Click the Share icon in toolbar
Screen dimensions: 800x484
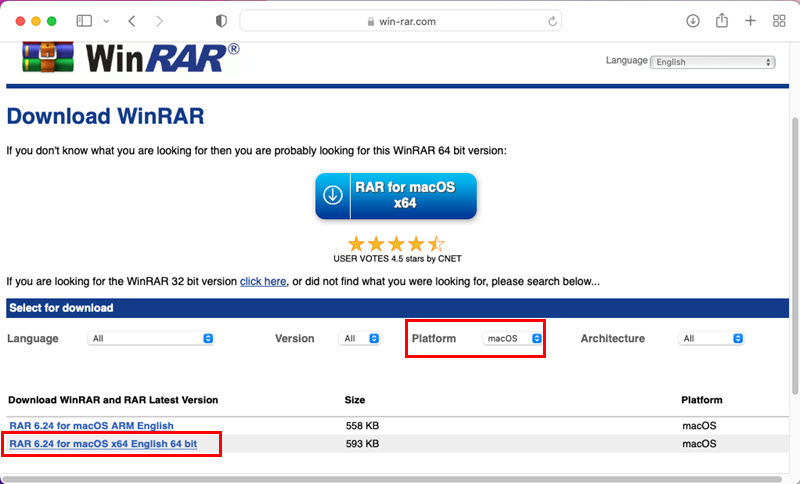pos(721,20)
